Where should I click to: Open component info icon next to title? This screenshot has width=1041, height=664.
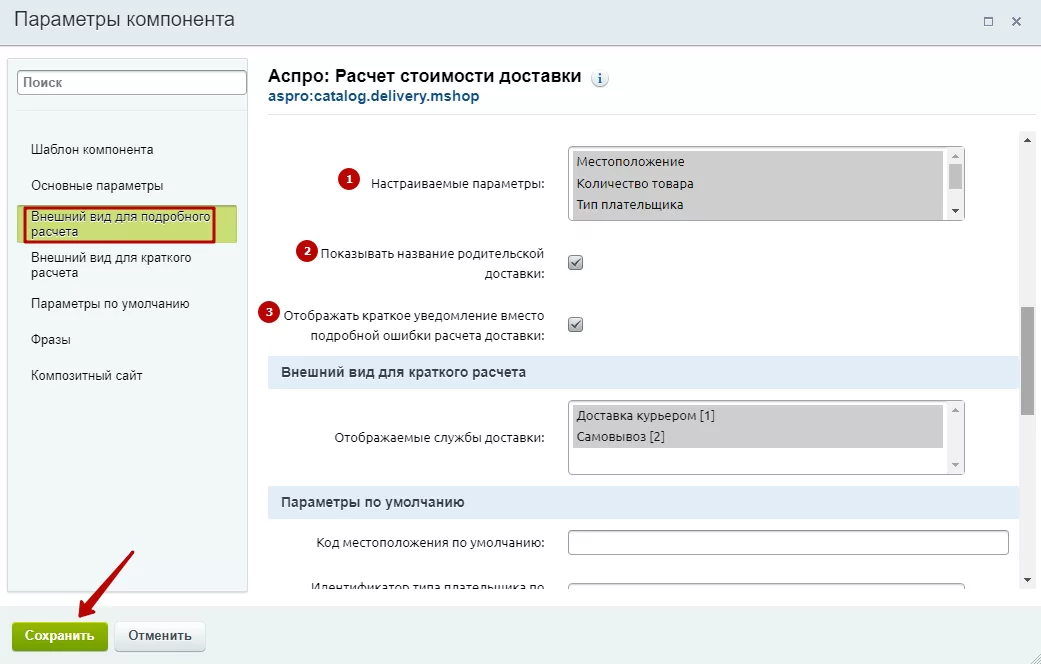click(x=600, y=78)
